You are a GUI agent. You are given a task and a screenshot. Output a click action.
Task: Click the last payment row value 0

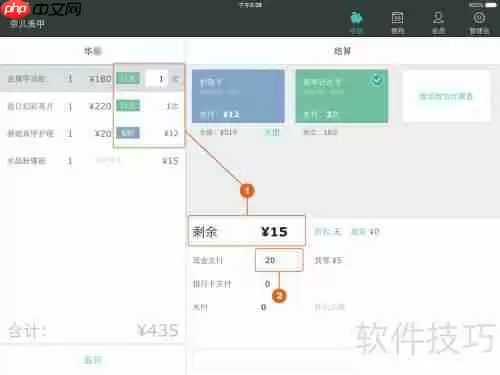(x=263, y=307)
